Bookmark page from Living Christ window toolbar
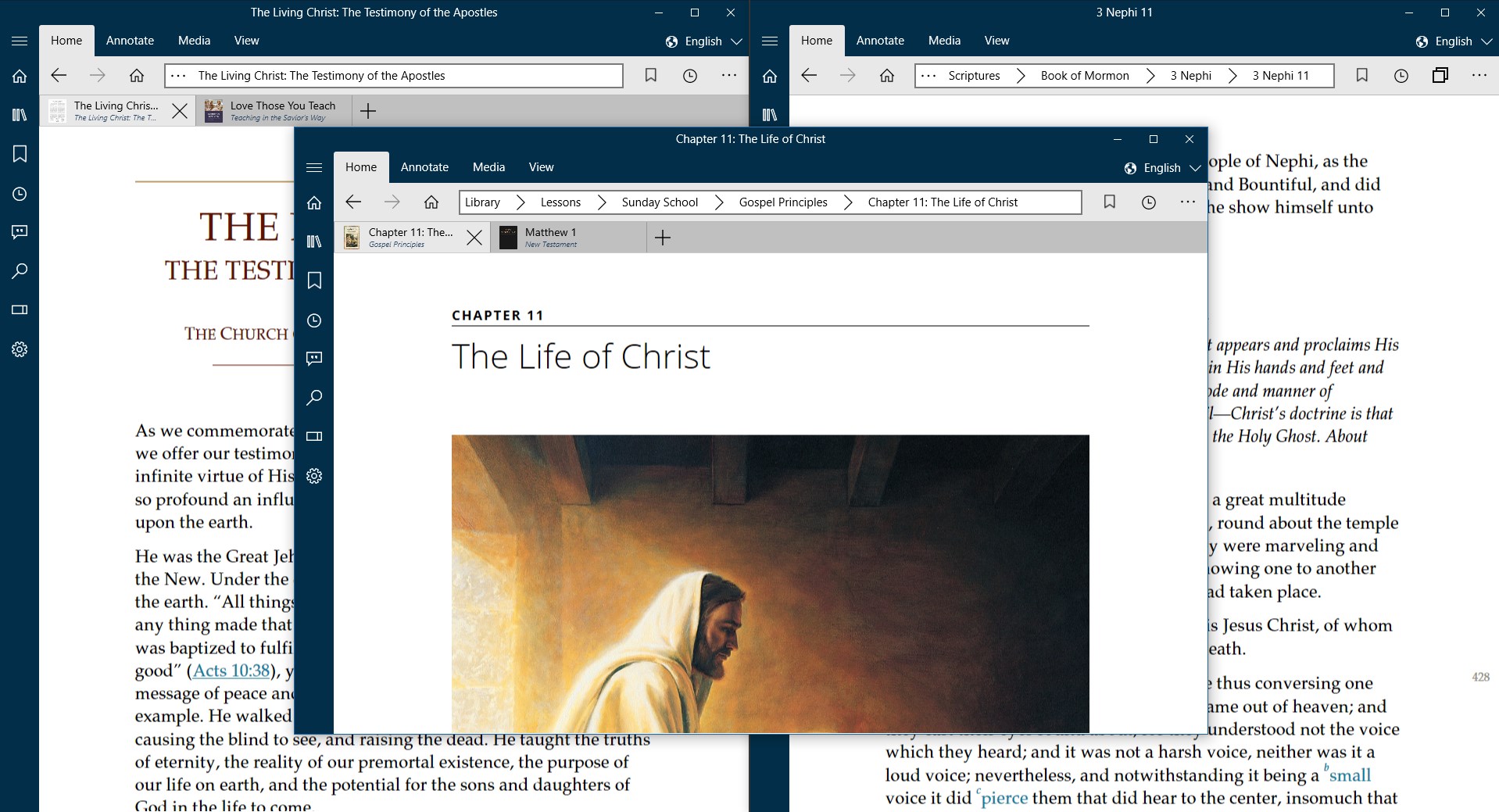Screen dimensions: 1499x812 pyautogui.click(x=650, y=76)
